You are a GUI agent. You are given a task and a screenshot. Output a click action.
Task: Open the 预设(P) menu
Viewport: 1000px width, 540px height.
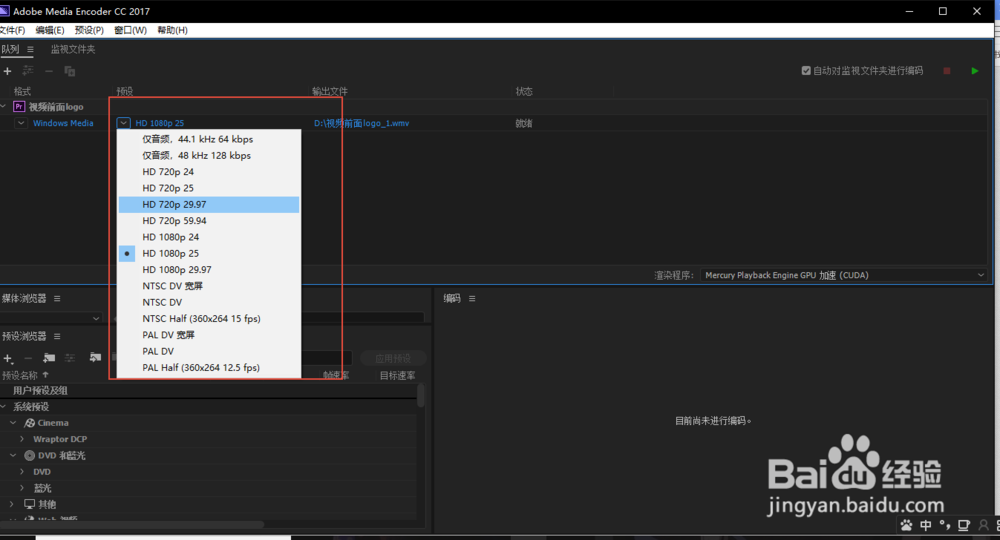coord(89,30)
